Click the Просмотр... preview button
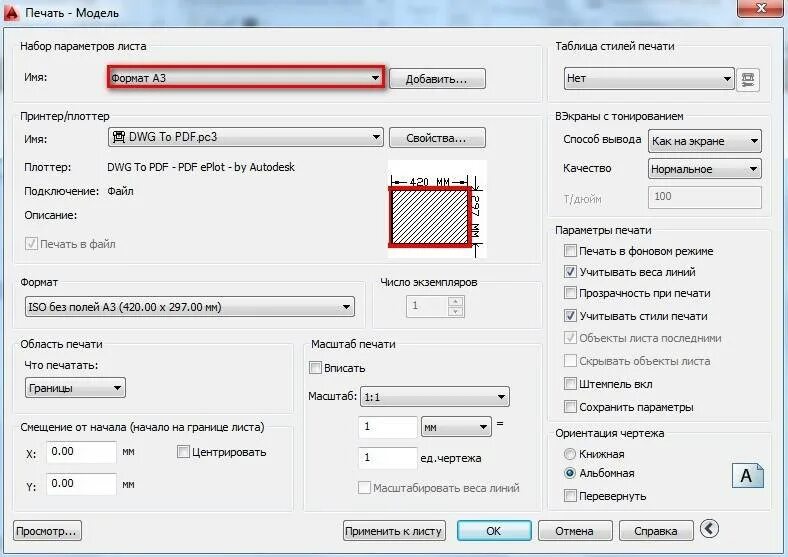788x557 pixels. [47, 531]
